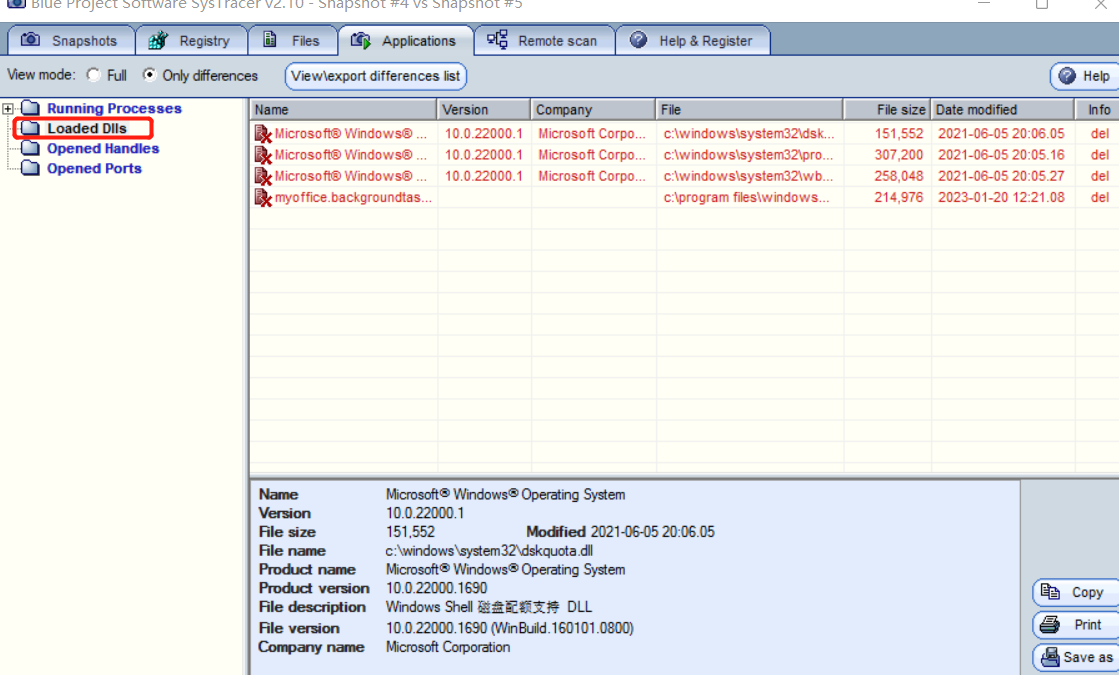Sort by the Date modified column header
Image resolution: width=1119 pixels, height=675 pixels.
tap(1002, 109)
